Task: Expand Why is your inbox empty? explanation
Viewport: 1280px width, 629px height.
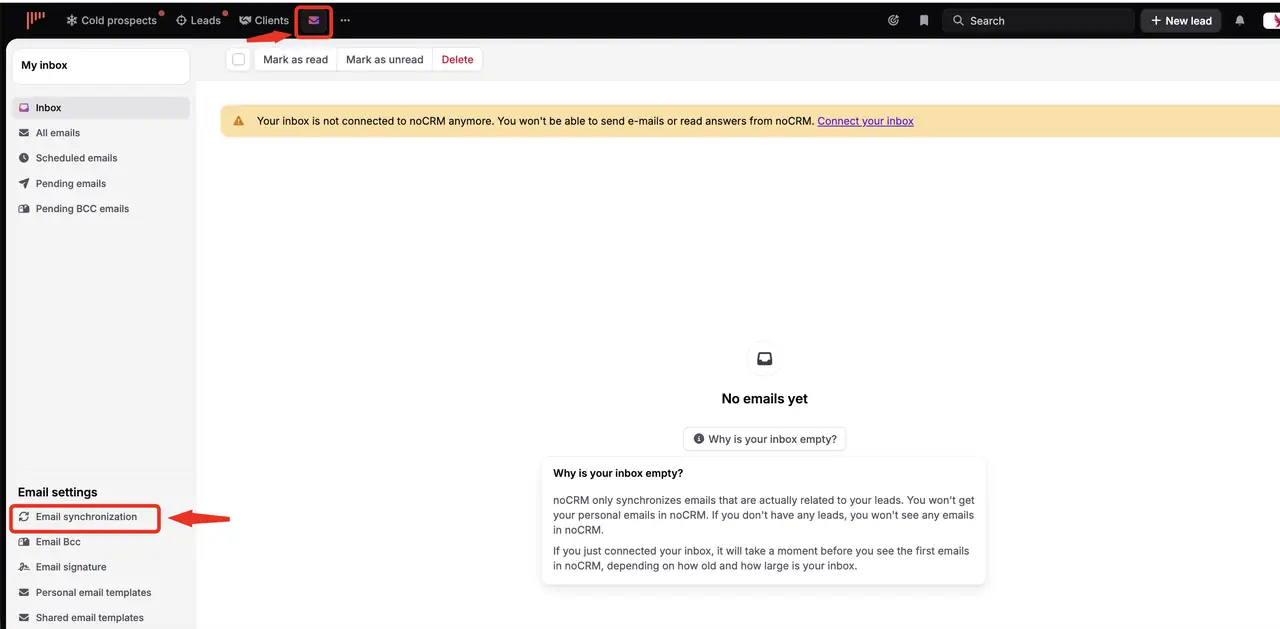Action: click(x=765, y=439)
